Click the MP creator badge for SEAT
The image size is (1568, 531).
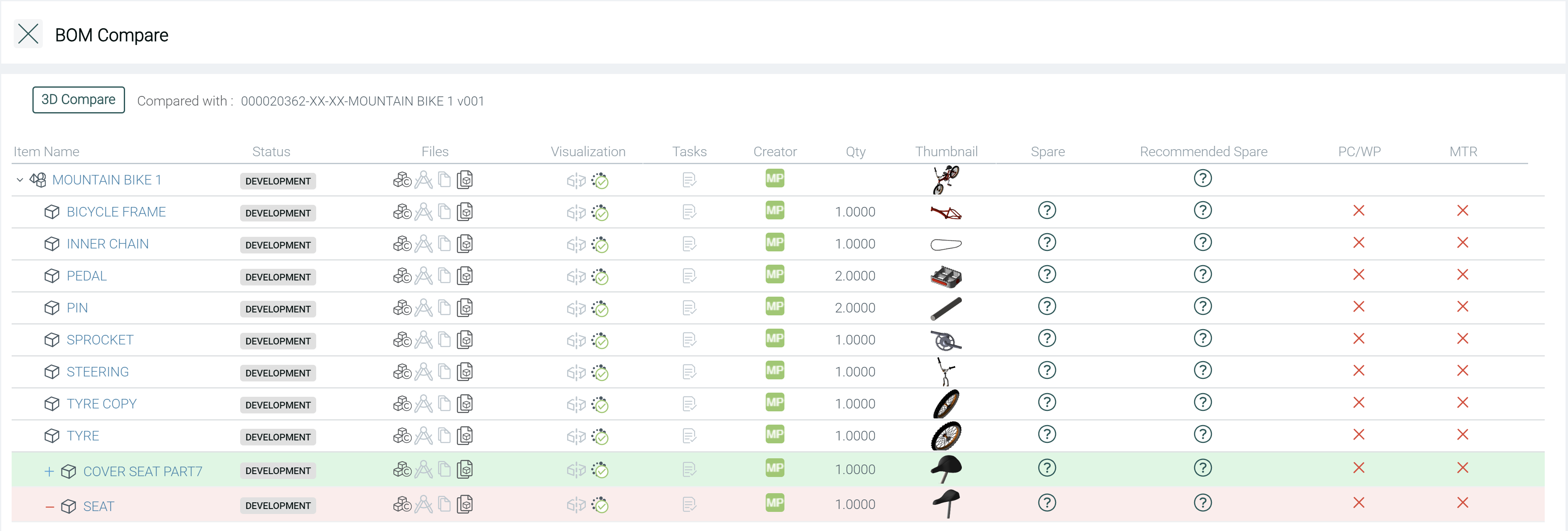[774, 503]
